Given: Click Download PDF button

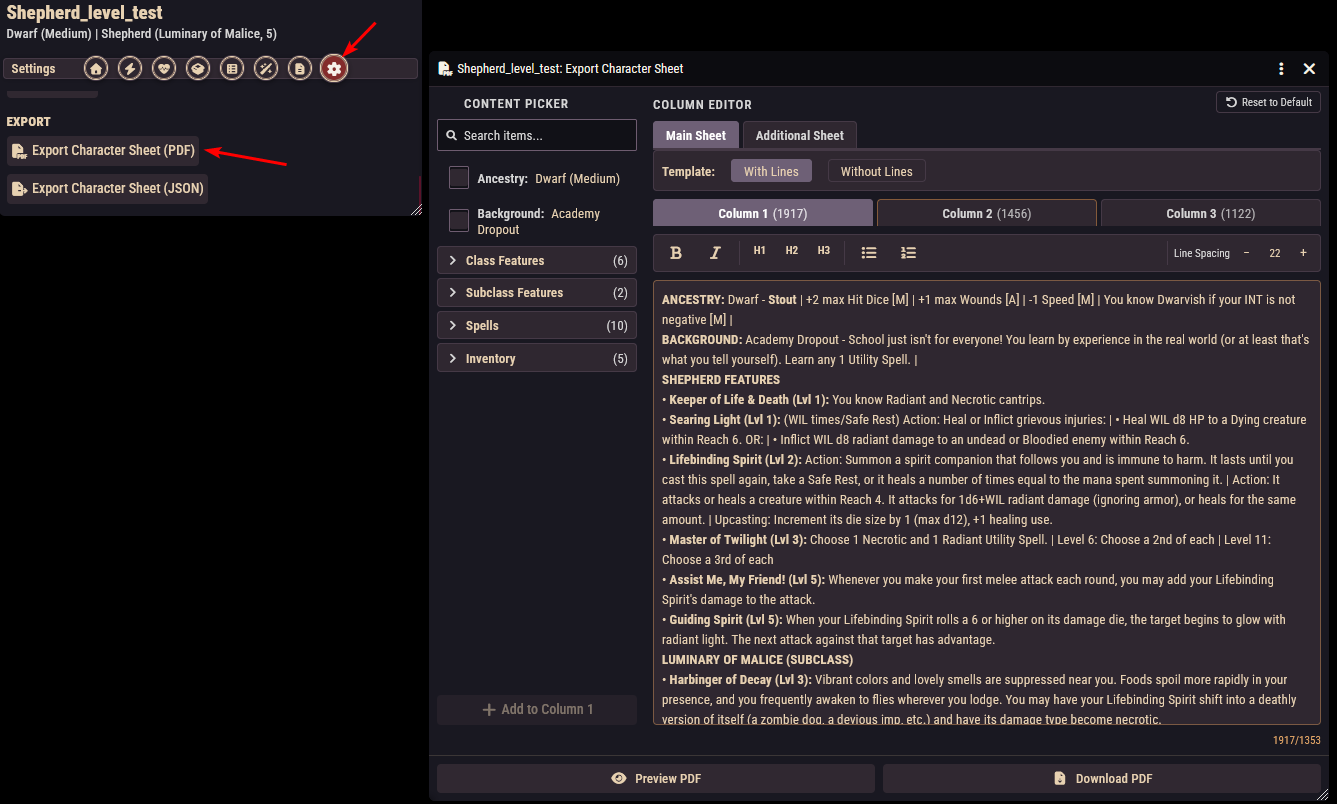Looking at the screenshot, I should click(1102, 778).
